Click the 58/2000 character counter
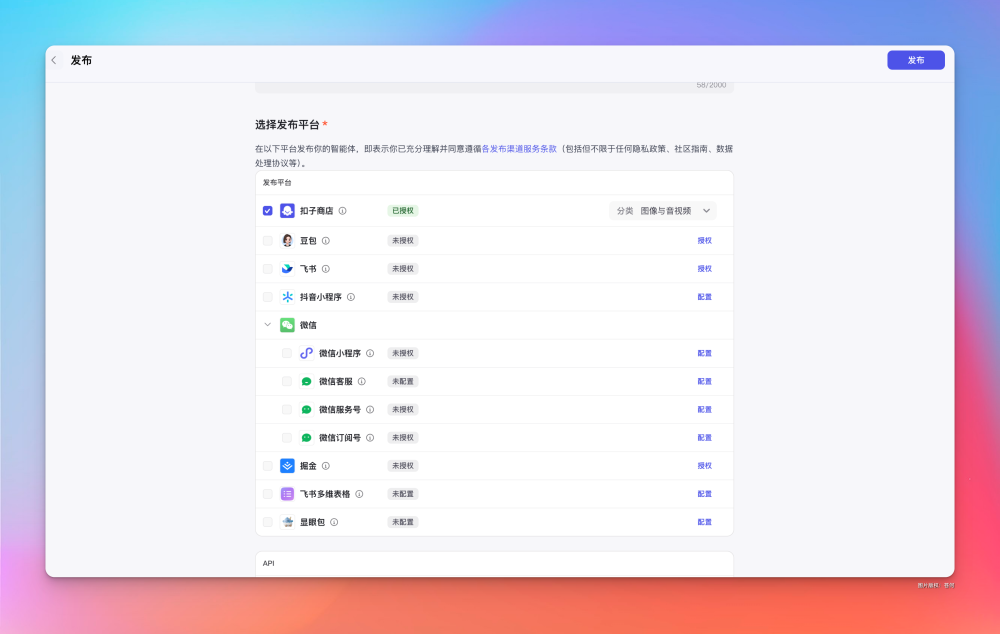This screenshot has width=1000, height=634. [x=711, y=85]
